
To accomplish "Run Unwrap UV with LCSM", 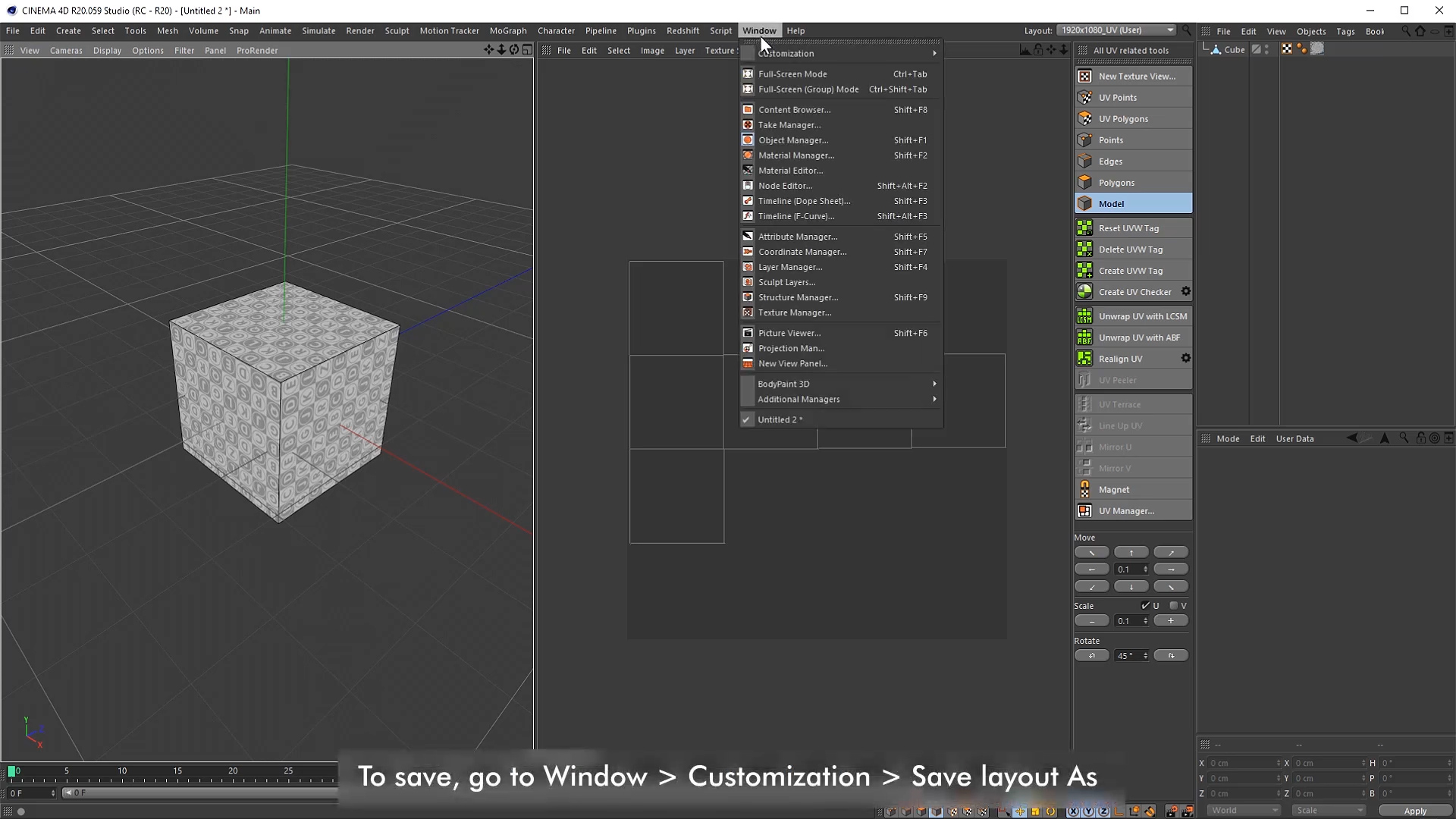I will (x=1133, y=316).
